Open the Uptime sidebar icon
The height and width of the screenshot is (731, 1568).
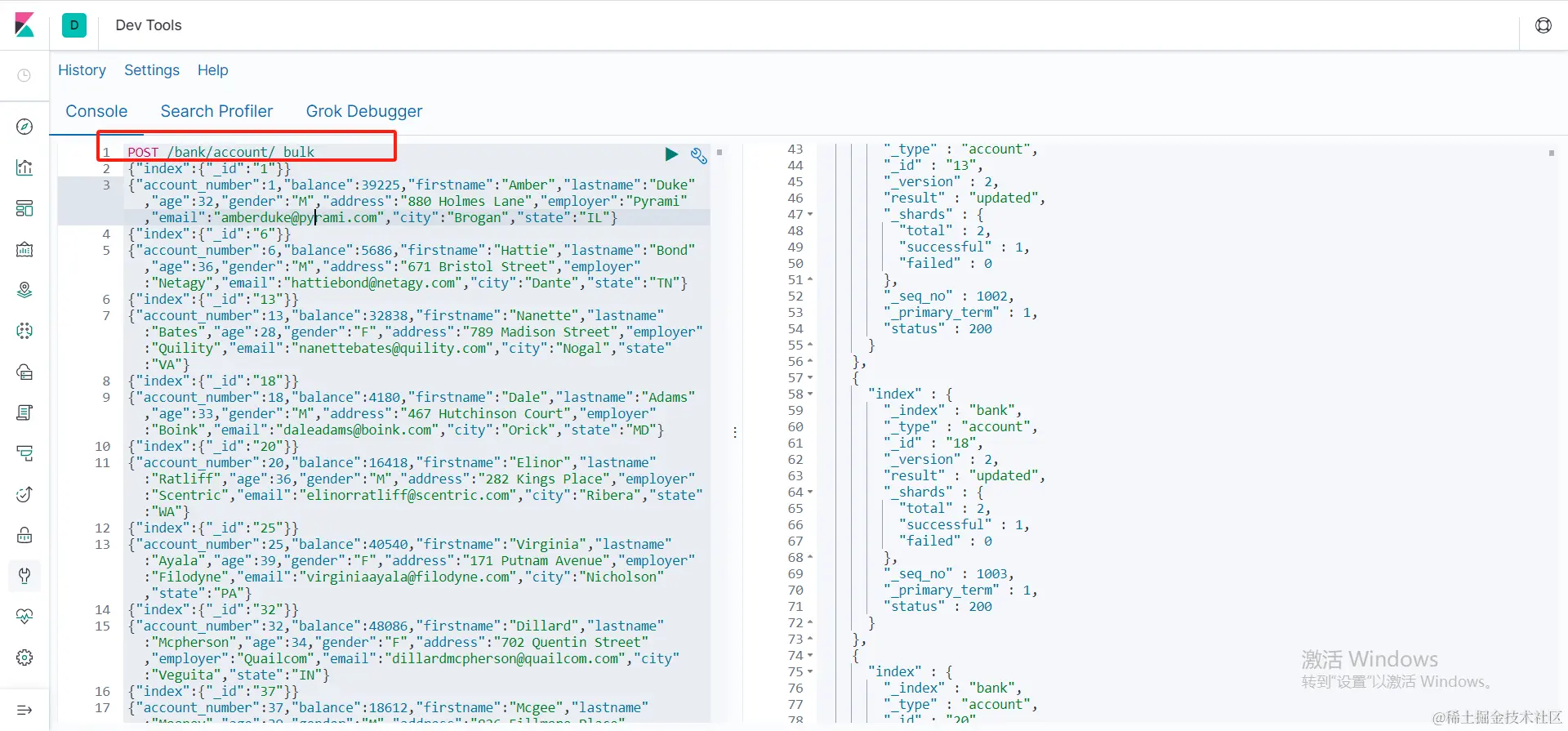[24, 494]
